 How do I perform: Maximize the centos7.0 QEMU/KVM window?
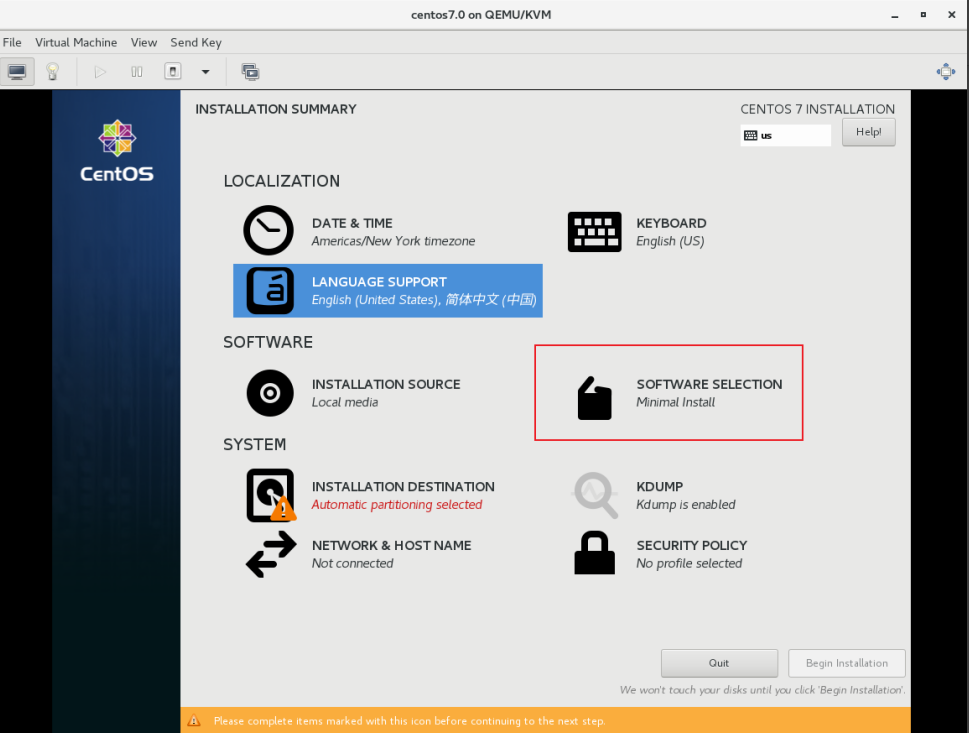click(923, 15)
